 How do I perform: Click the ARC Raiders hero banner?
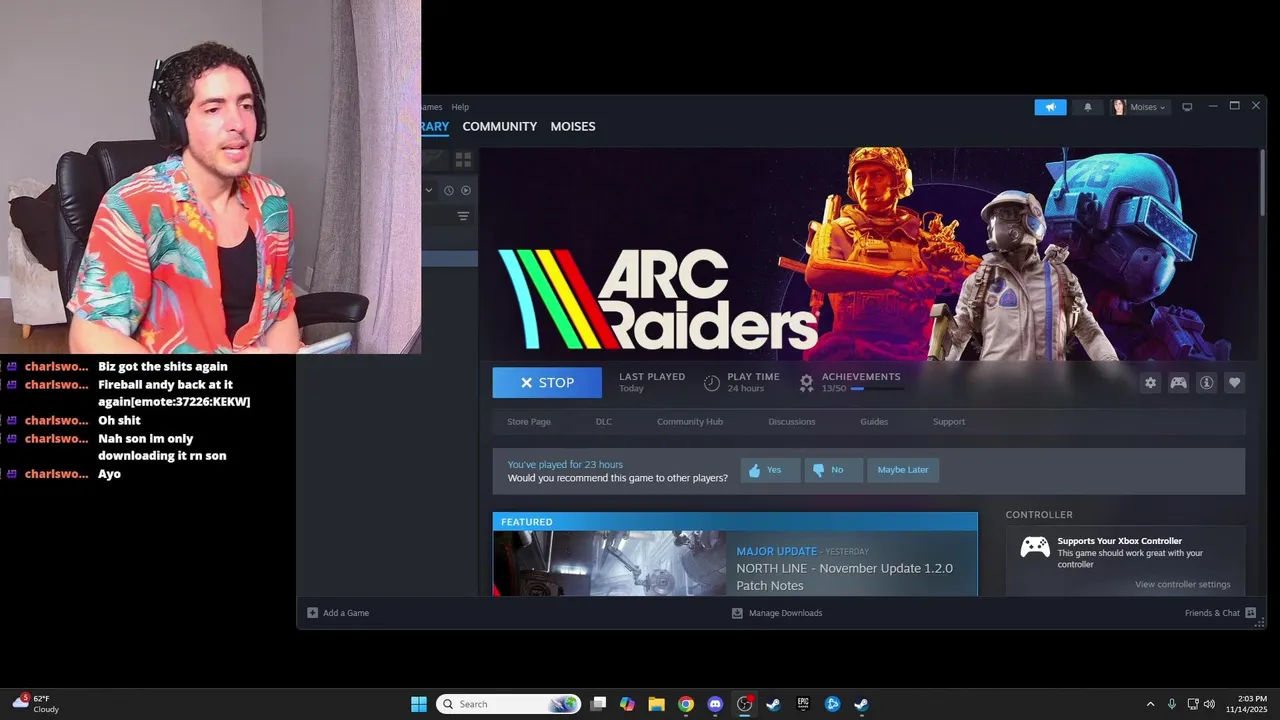pyautogui.click(x=870, y=254)
